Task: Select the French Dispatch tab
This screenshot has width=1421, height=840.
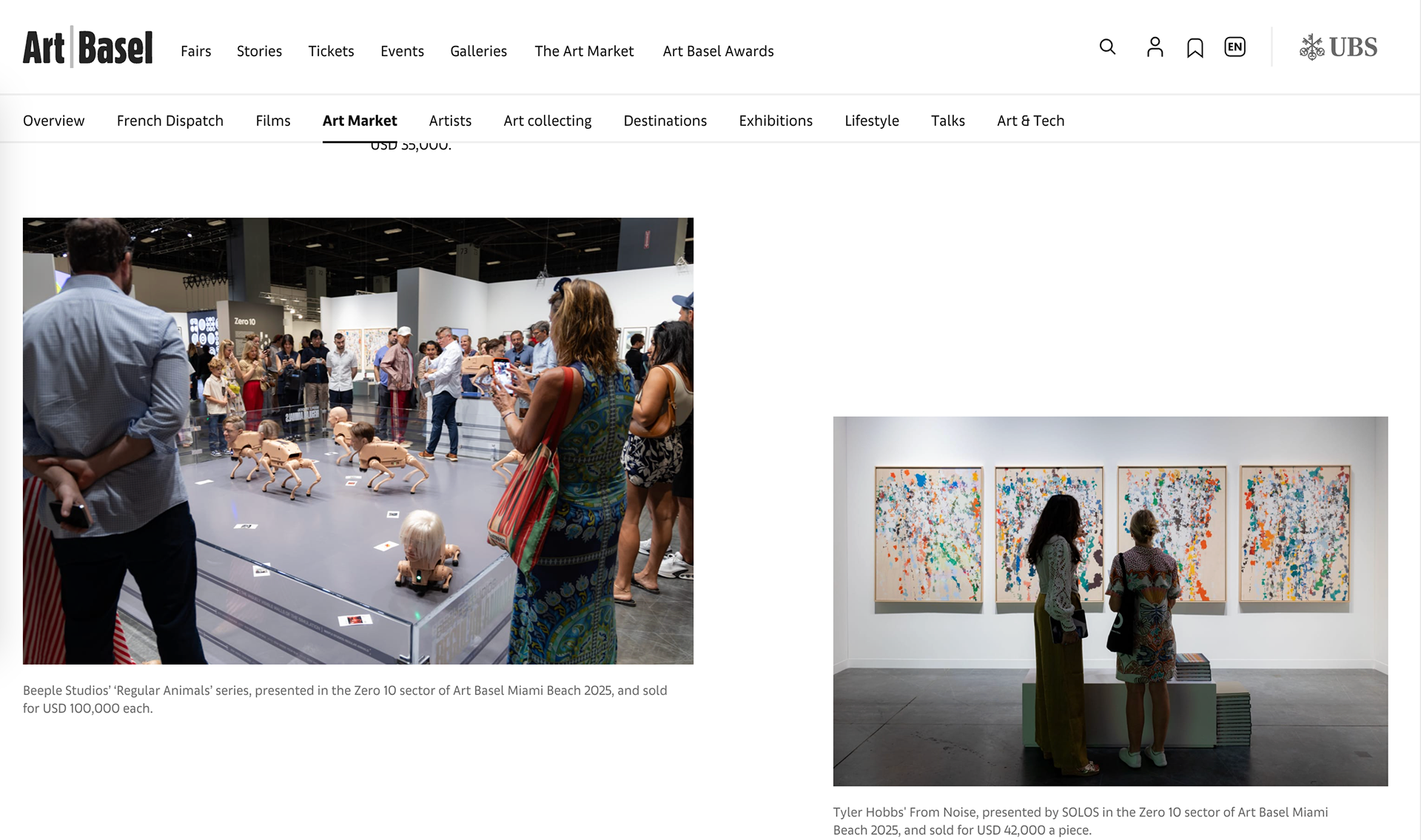Action: [170, 121]
